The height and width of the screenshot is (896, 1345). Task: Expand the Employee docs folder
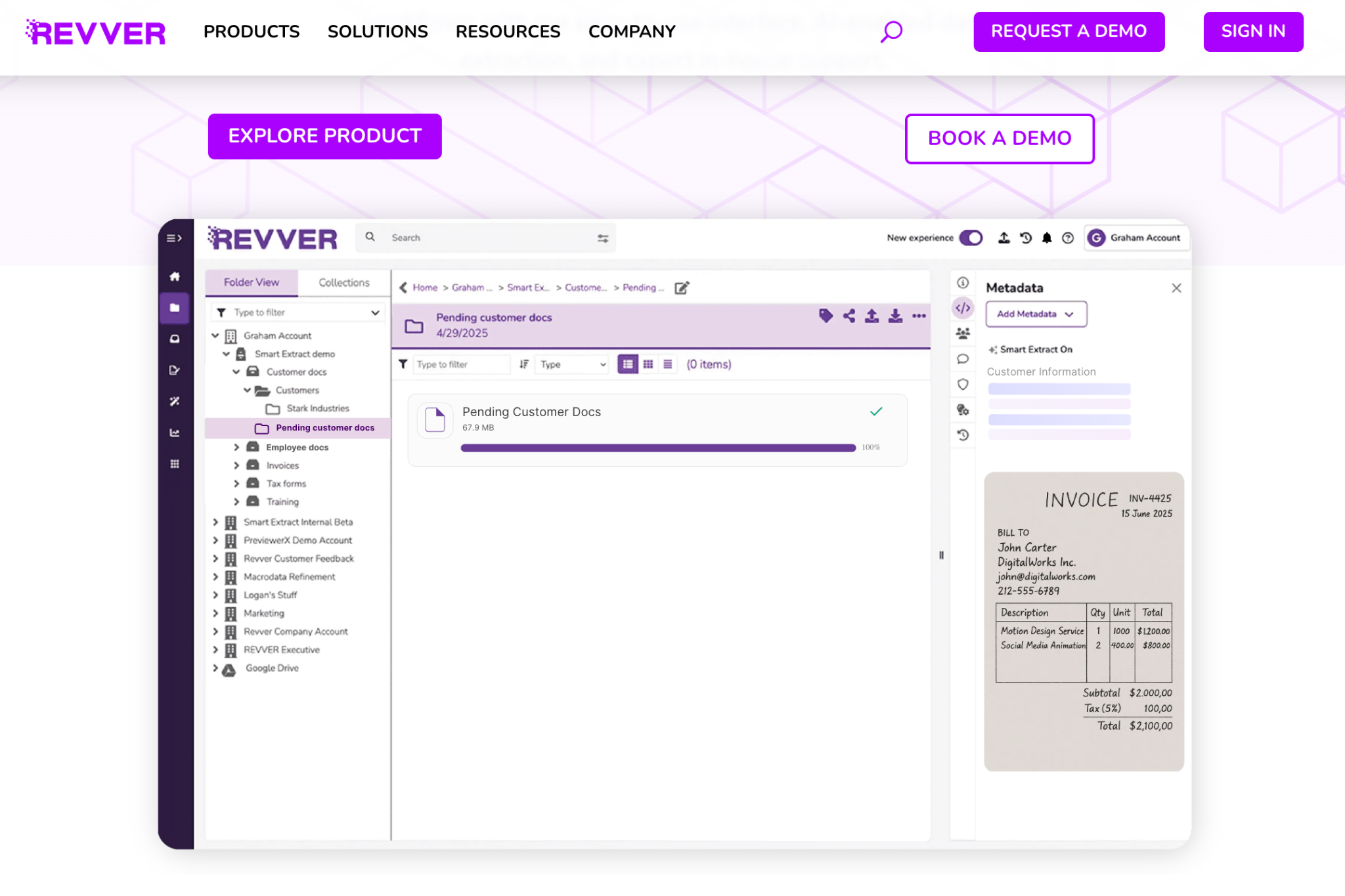click(x=236, y=447)
